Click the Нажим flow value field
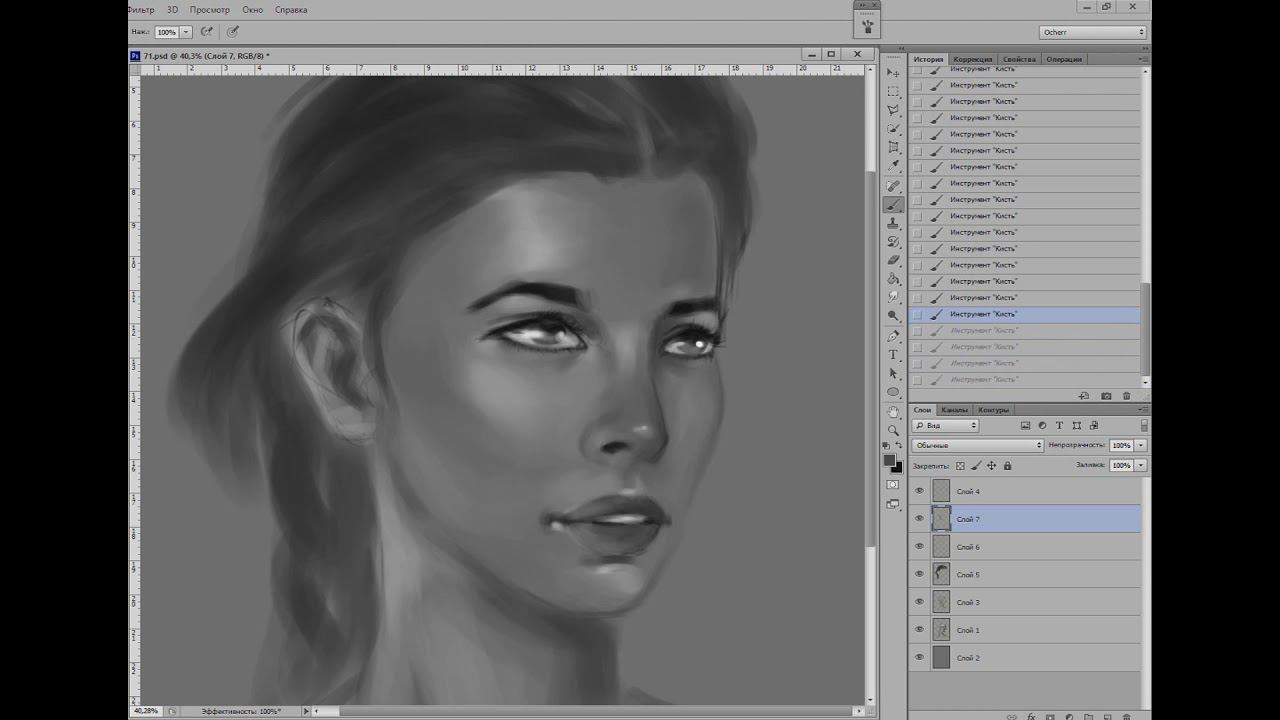The height and width of the screenshot is (720, 1280). pos(166,32)
